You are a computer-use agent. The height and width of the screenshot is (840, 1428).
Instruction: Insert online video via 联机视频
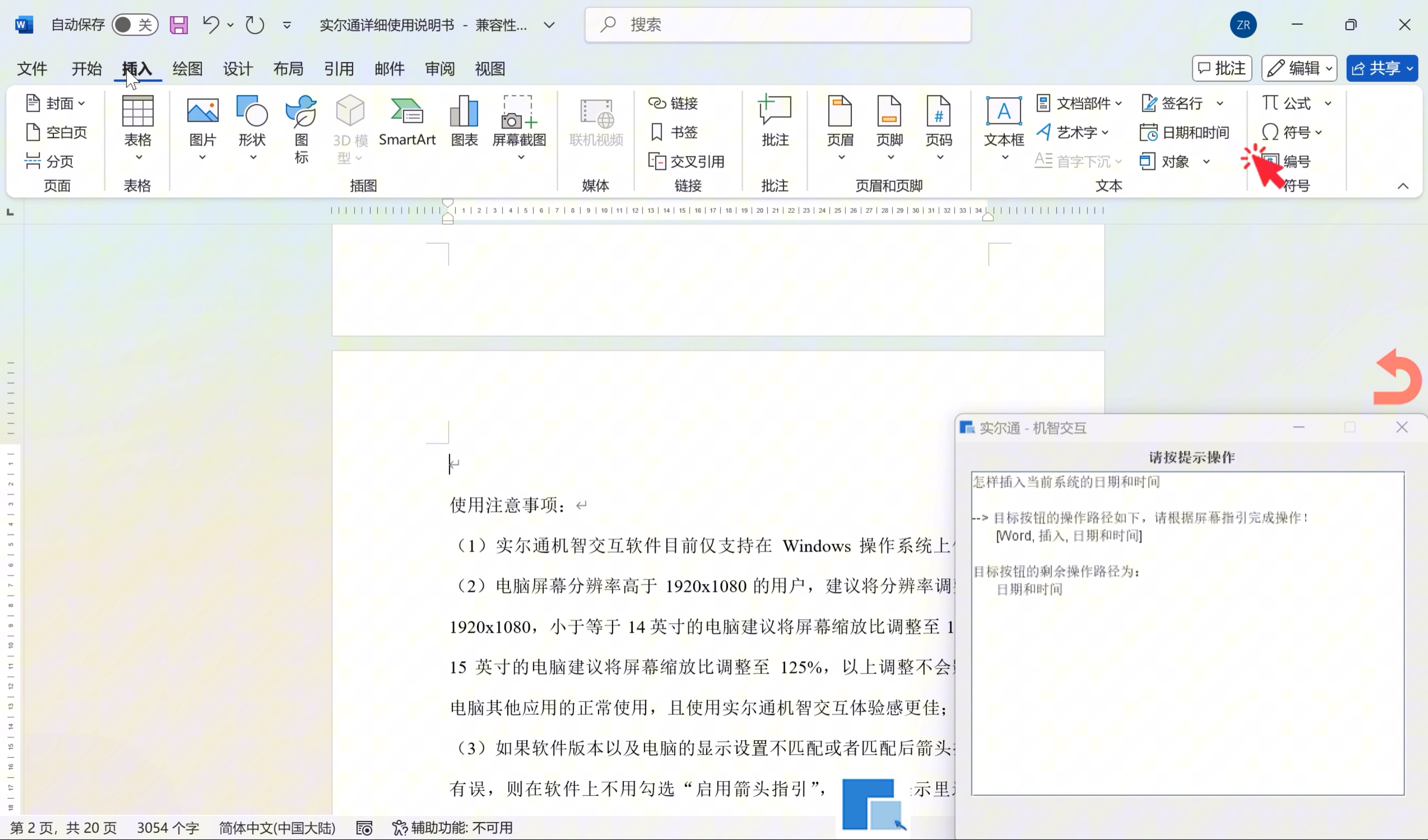click(596, 122)
